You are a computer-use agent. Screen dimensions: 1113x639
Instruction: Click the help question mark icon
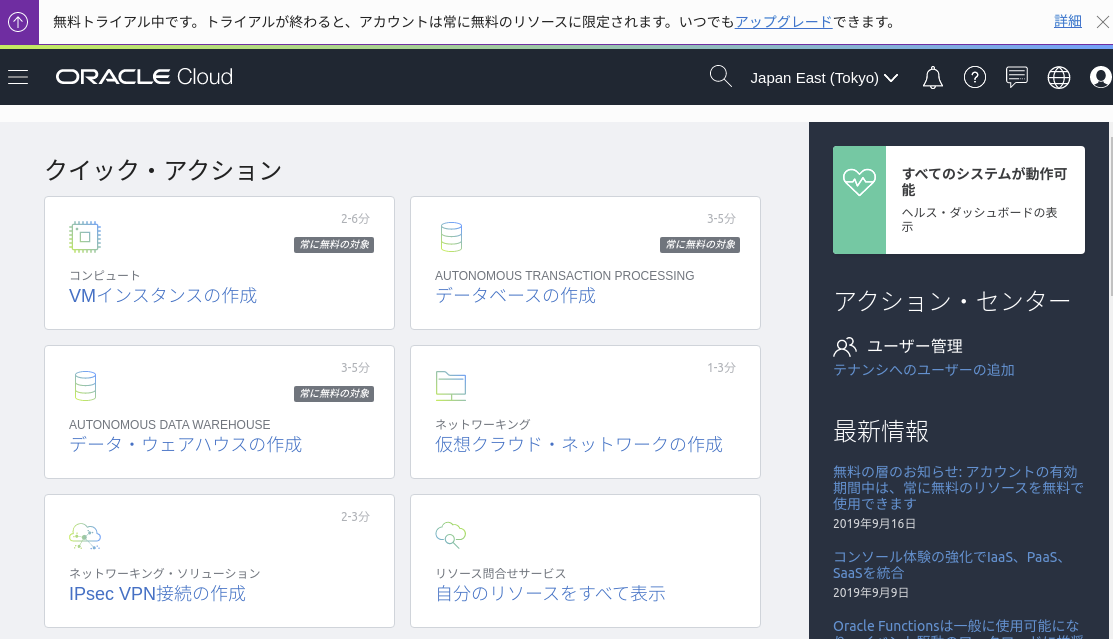coord(975,77)
